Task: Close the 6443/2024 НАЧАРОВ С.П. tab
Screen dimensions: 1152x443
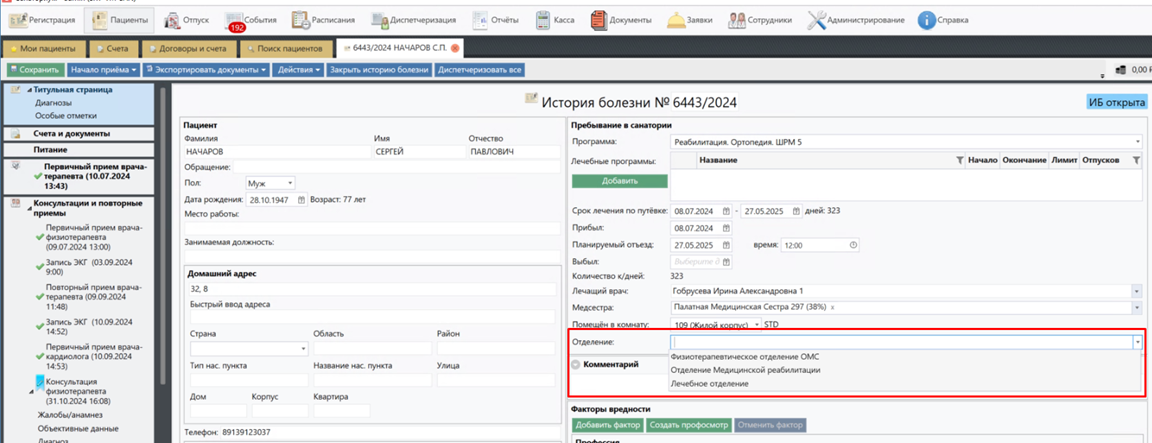Action: click(x=456, y=48)
